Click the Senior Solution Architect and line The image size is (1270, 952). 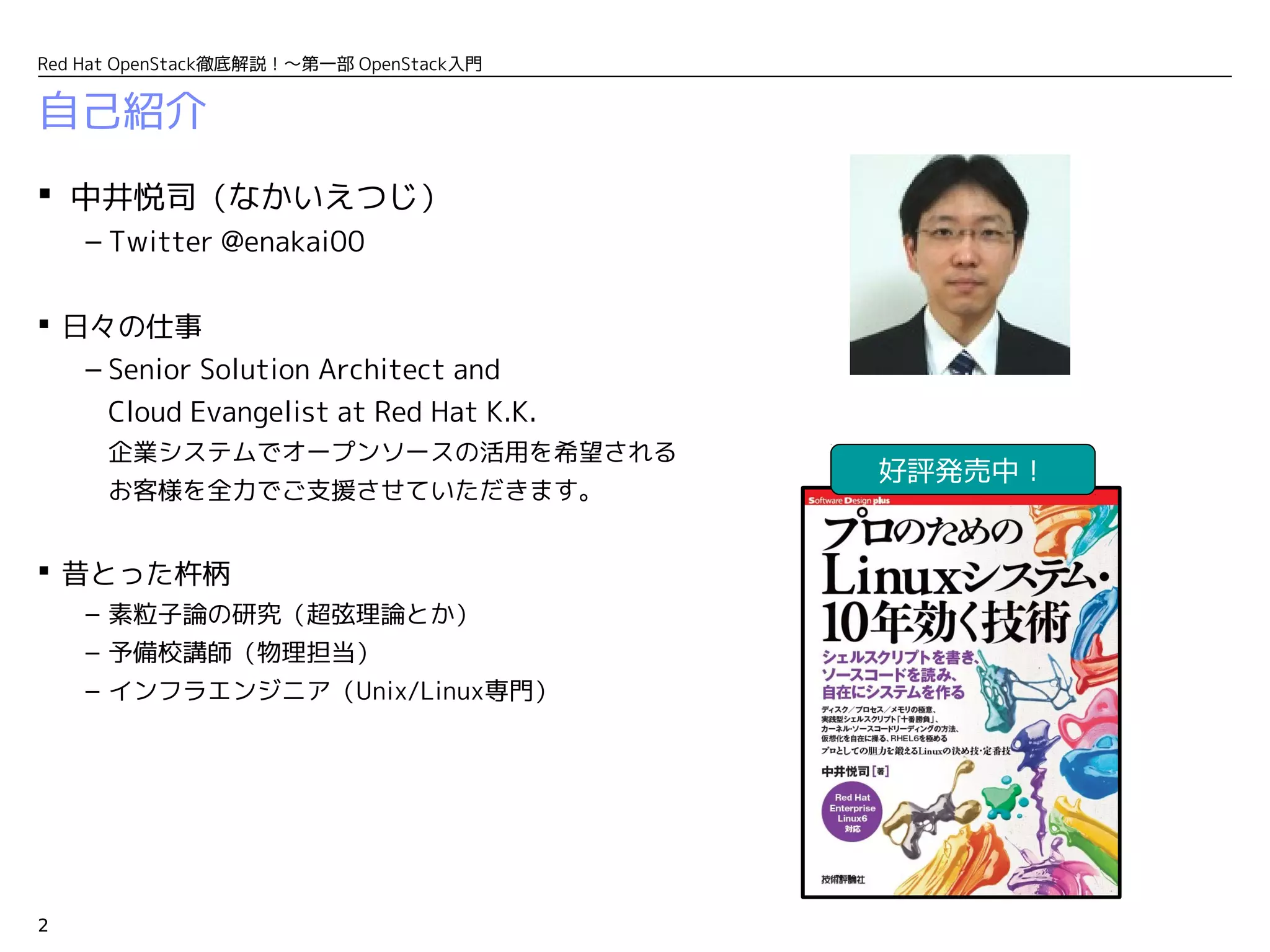[x=304, y=370]
